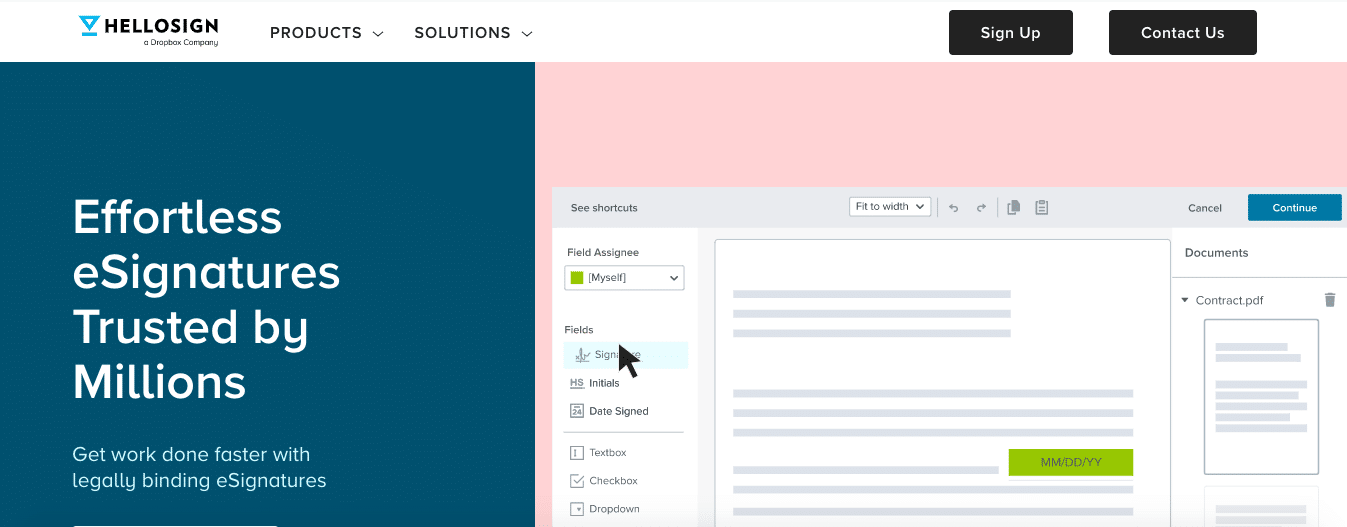
Task: Click the Contact Us button
Action: [1182, 33]
